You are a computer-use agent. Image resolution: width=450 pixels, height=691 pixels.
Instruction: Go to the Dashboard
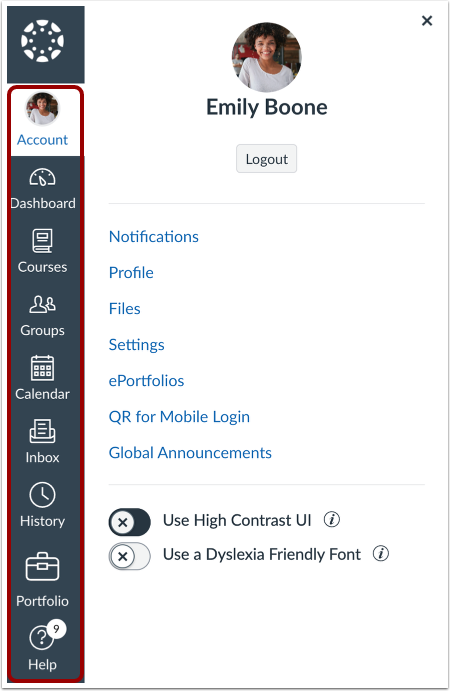[43, 189]
